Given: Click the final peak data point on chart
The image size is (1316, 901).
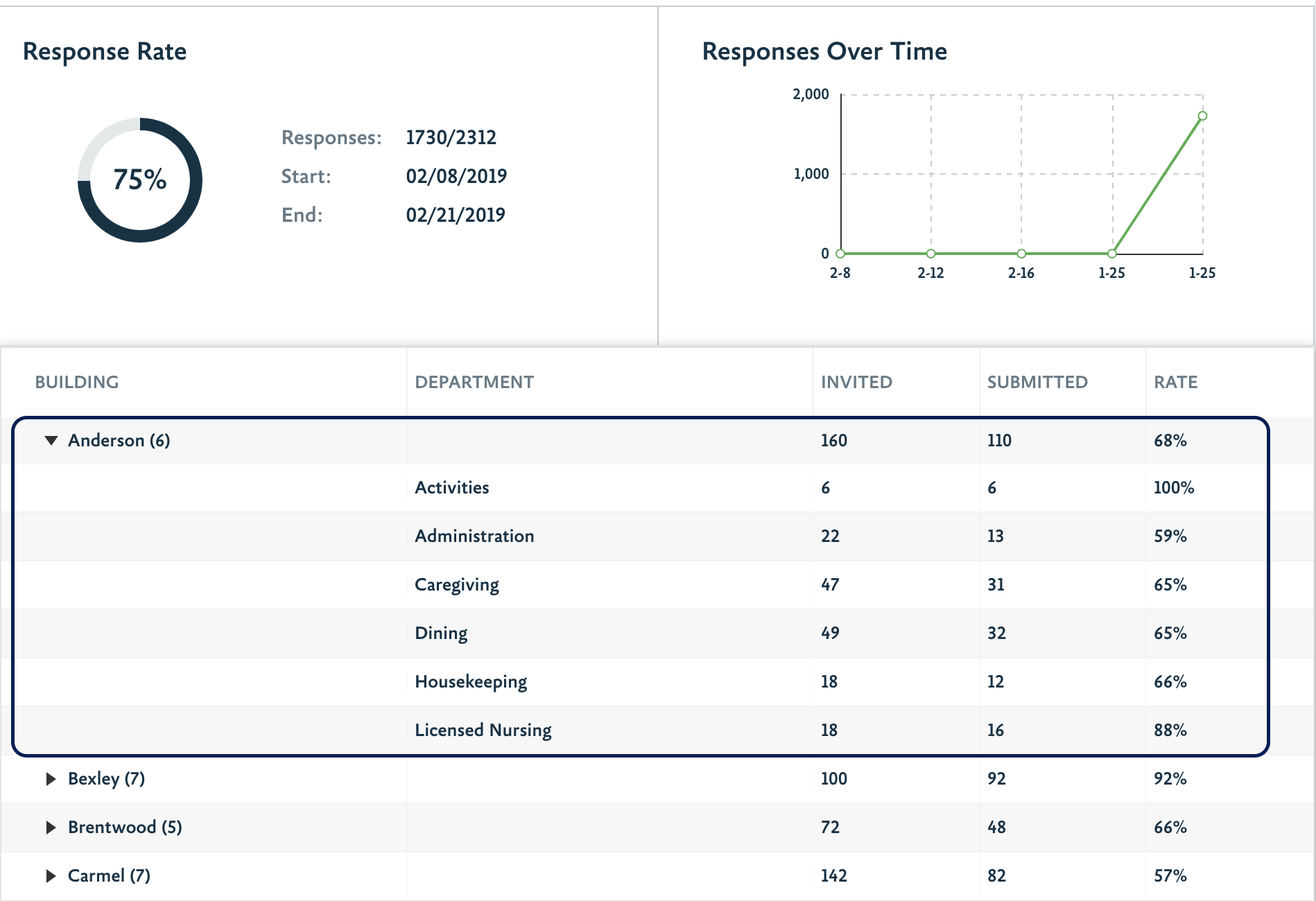Looking at the screenshot, I should (x=1202, y=116).
